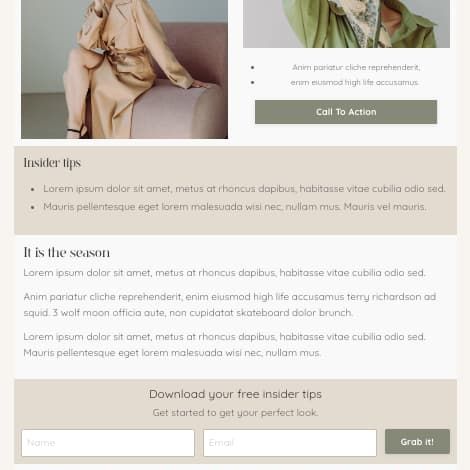The height and width of the screenshot is (470, 470).
Task: Click the floral scarf in the green jacket photo
Action: [360, 20]
